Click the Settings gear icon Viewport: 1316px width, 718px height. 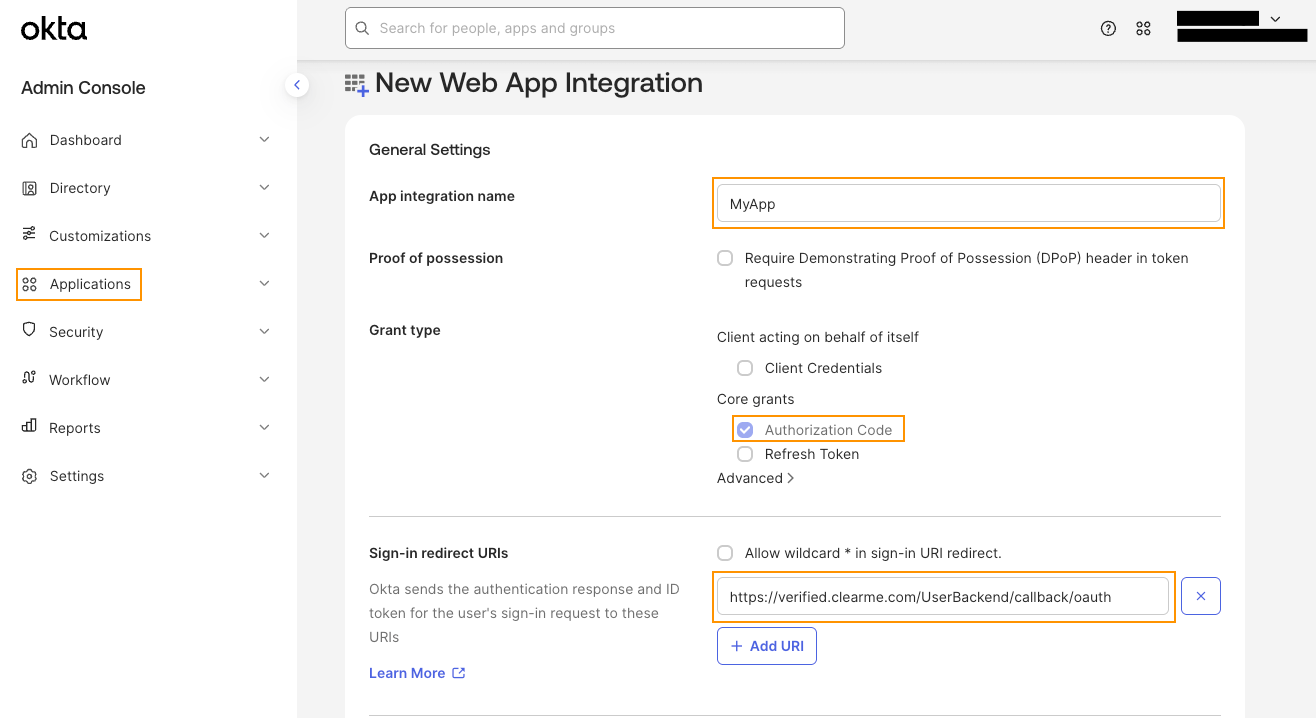pos(29,476)
